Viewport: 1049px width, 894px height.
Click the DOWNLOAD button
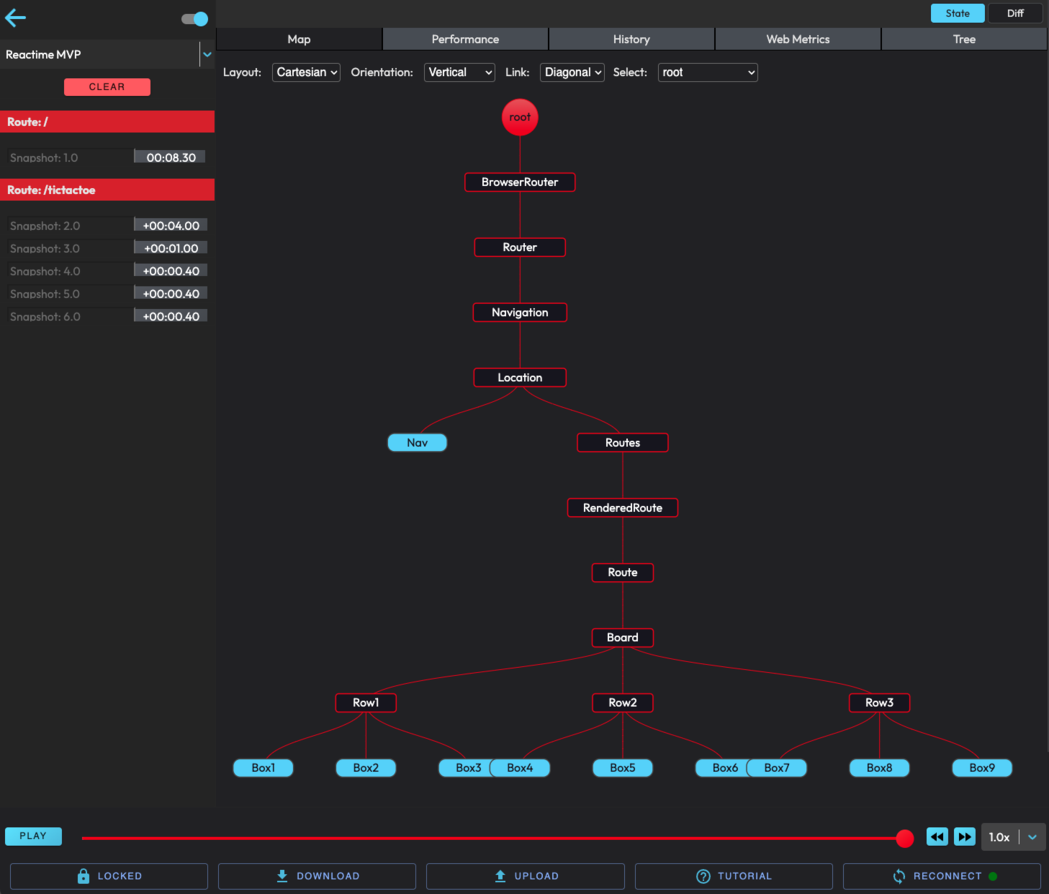point(317,876)
